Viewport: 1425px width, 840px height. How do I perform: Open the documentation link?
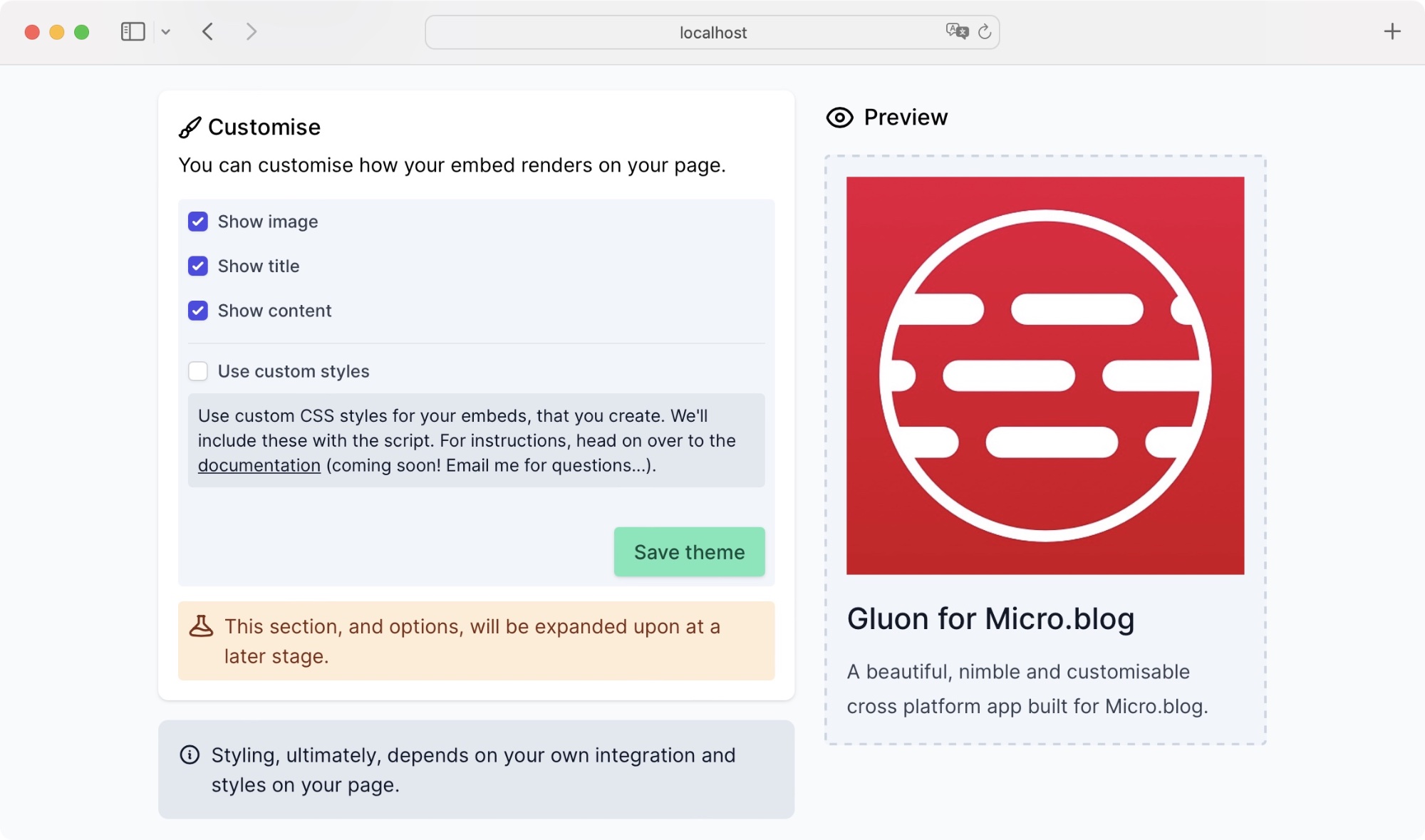[259, 465]
